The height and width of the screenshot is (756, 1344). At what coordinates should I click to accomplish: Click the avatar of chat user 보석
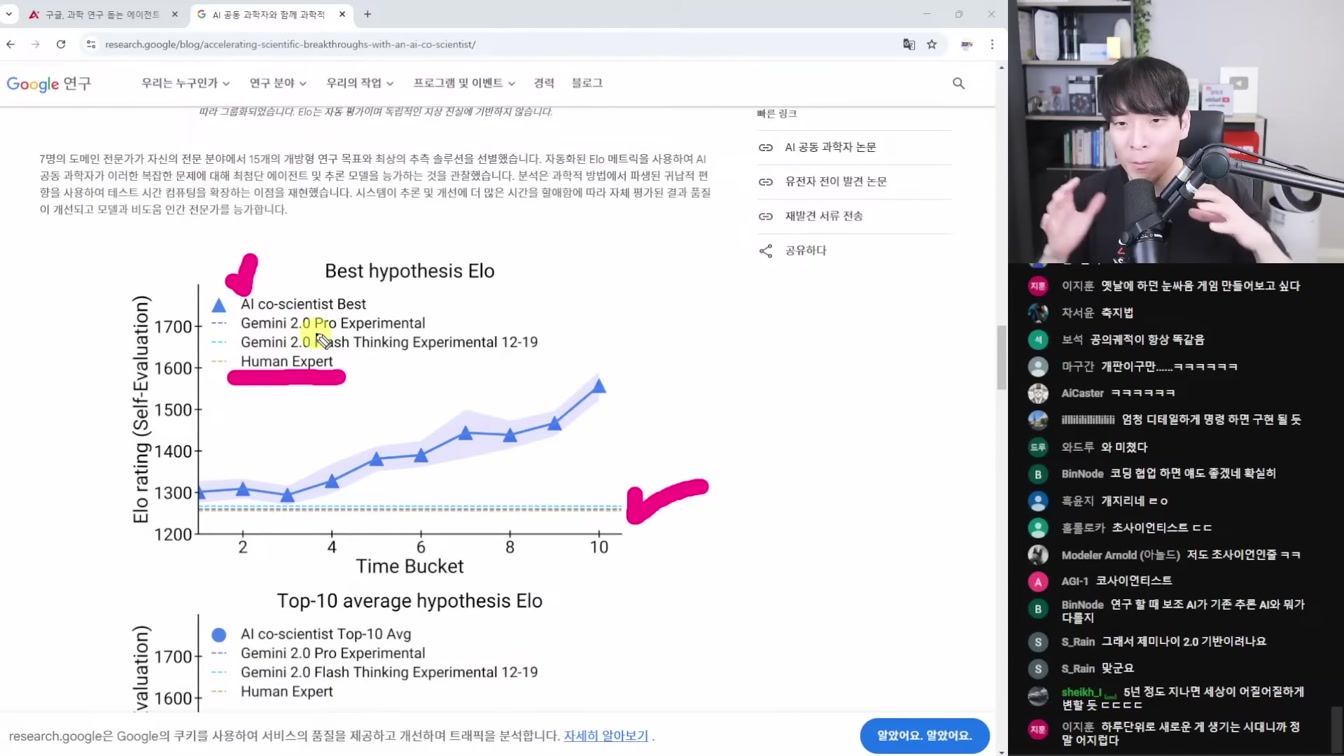[x=1038, y=340]
